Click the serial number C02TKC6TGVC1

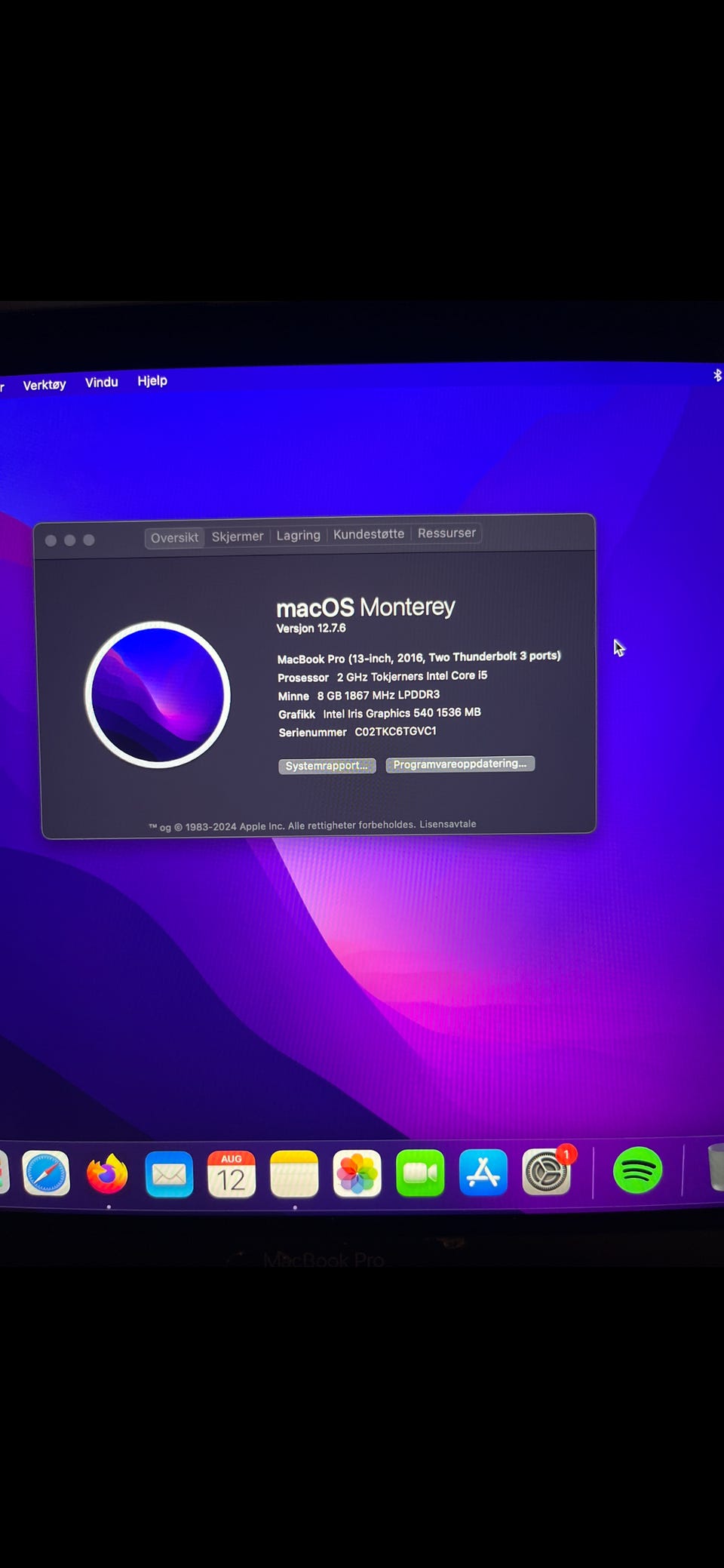click(395, 731)
